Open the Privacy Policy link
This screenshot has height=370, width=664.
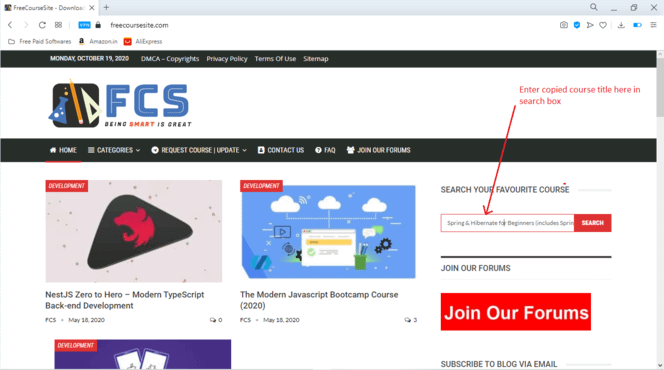coord(227,59)
